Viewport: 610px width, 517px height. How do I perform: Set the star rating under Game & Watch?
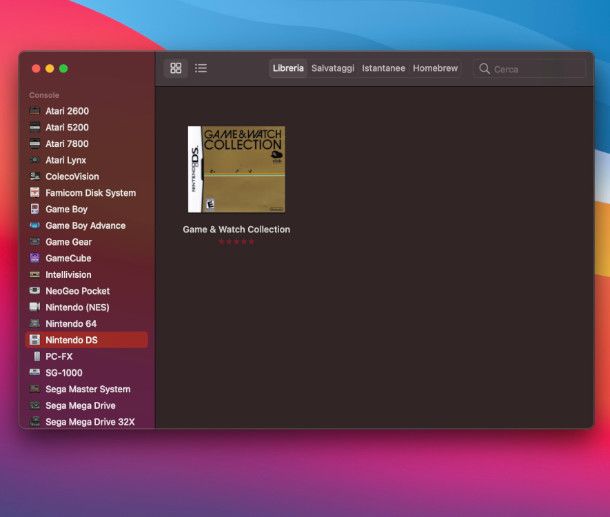237,242
